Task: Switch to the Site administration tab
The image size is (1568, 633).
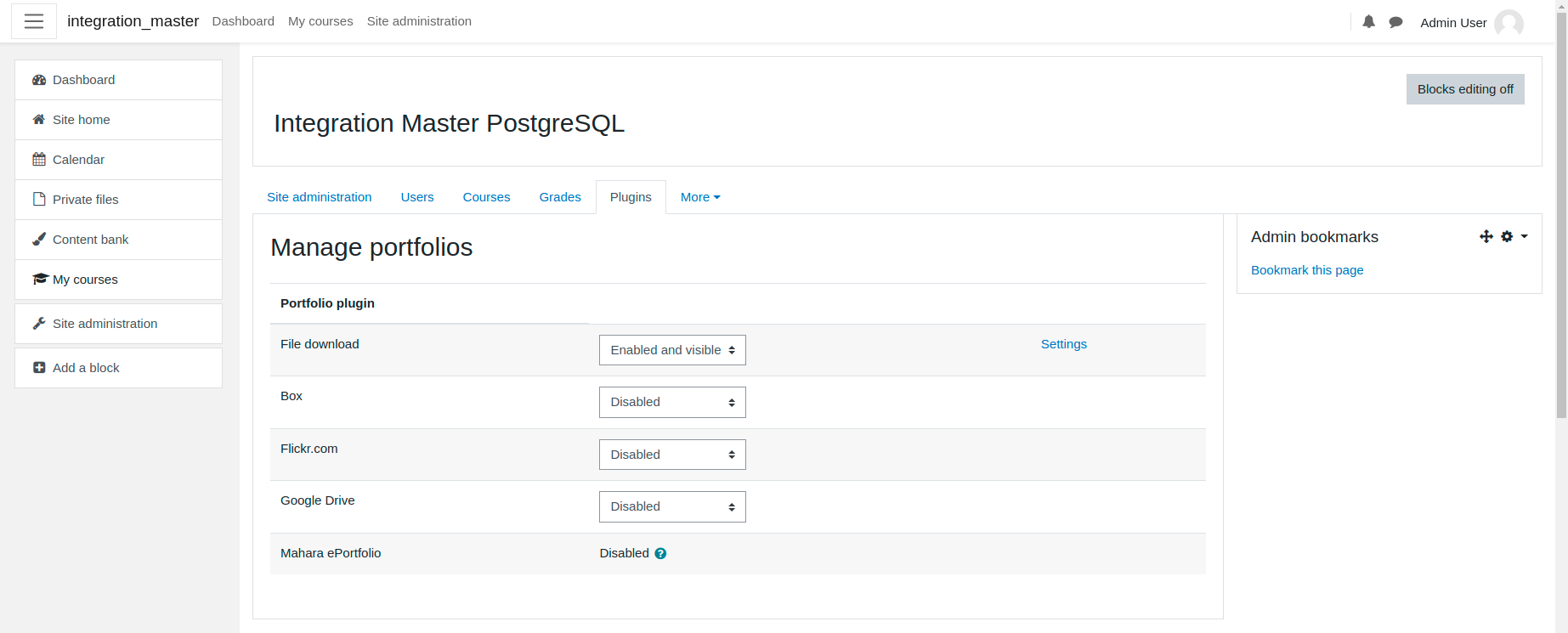Action: pyautogui.click(x=320, y=197)
